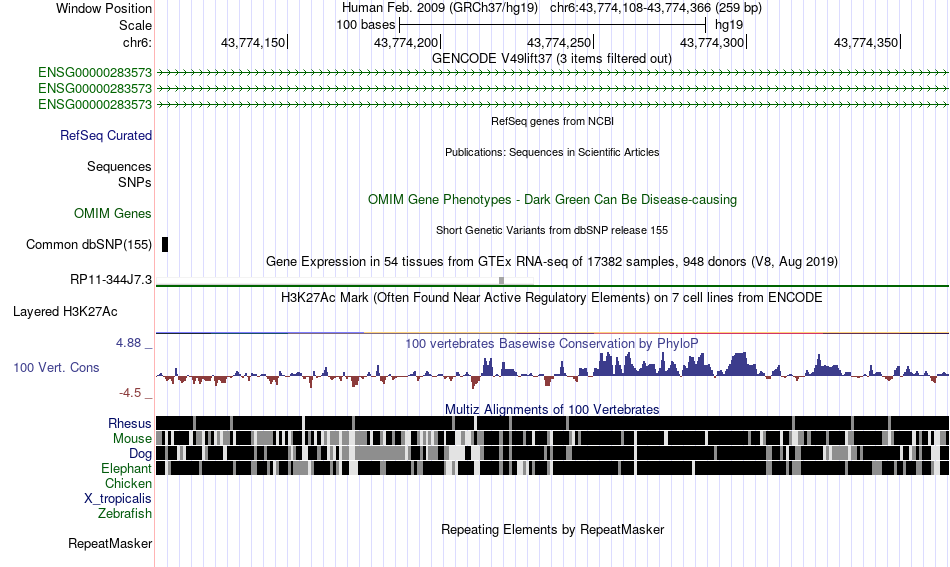Screen dimensions: 950x567
Task: Open the OMIM Gene Phenotypes track title
Action: [x=552, y=199]
